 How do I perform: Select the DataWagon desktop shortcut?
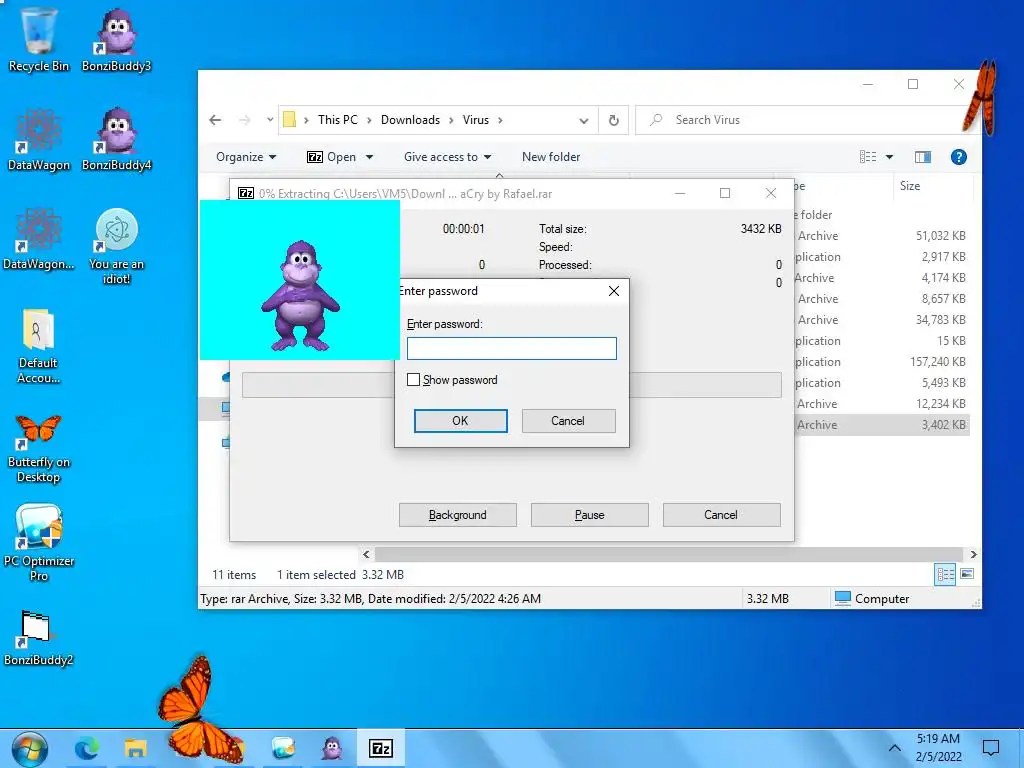tap(39, 139)
